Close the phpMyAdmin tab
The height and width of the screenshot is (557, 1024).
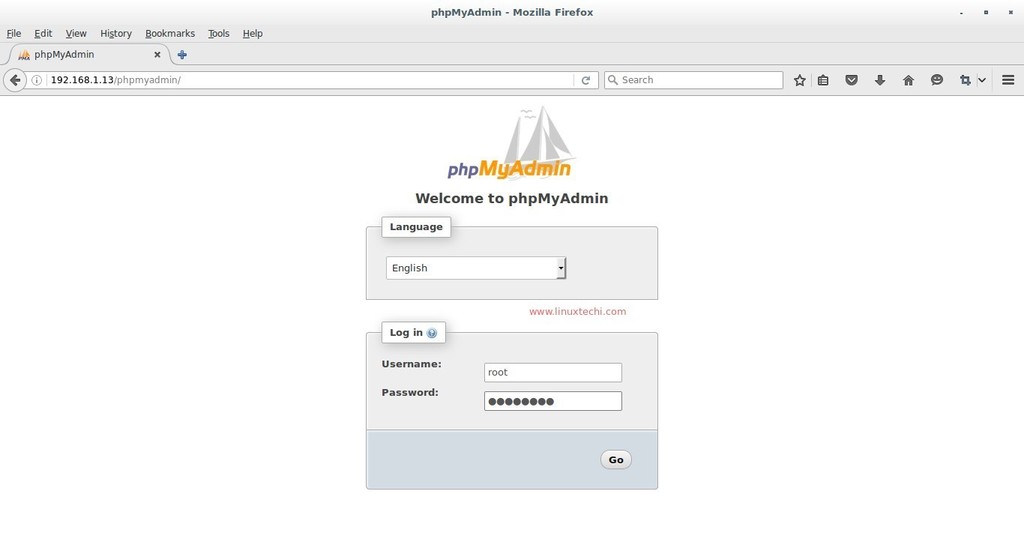[x=157, y=55]
